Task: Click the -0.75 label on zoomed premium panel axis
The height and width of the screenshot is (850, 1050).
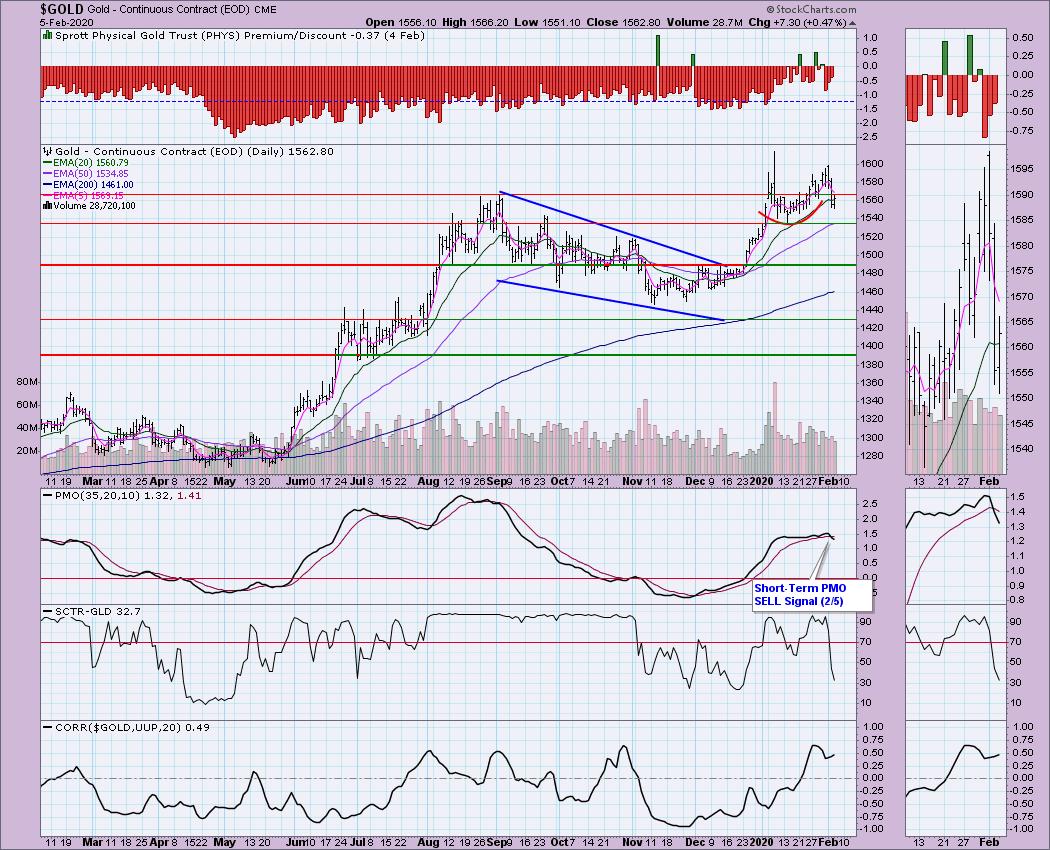Action: coord(1021,130)
